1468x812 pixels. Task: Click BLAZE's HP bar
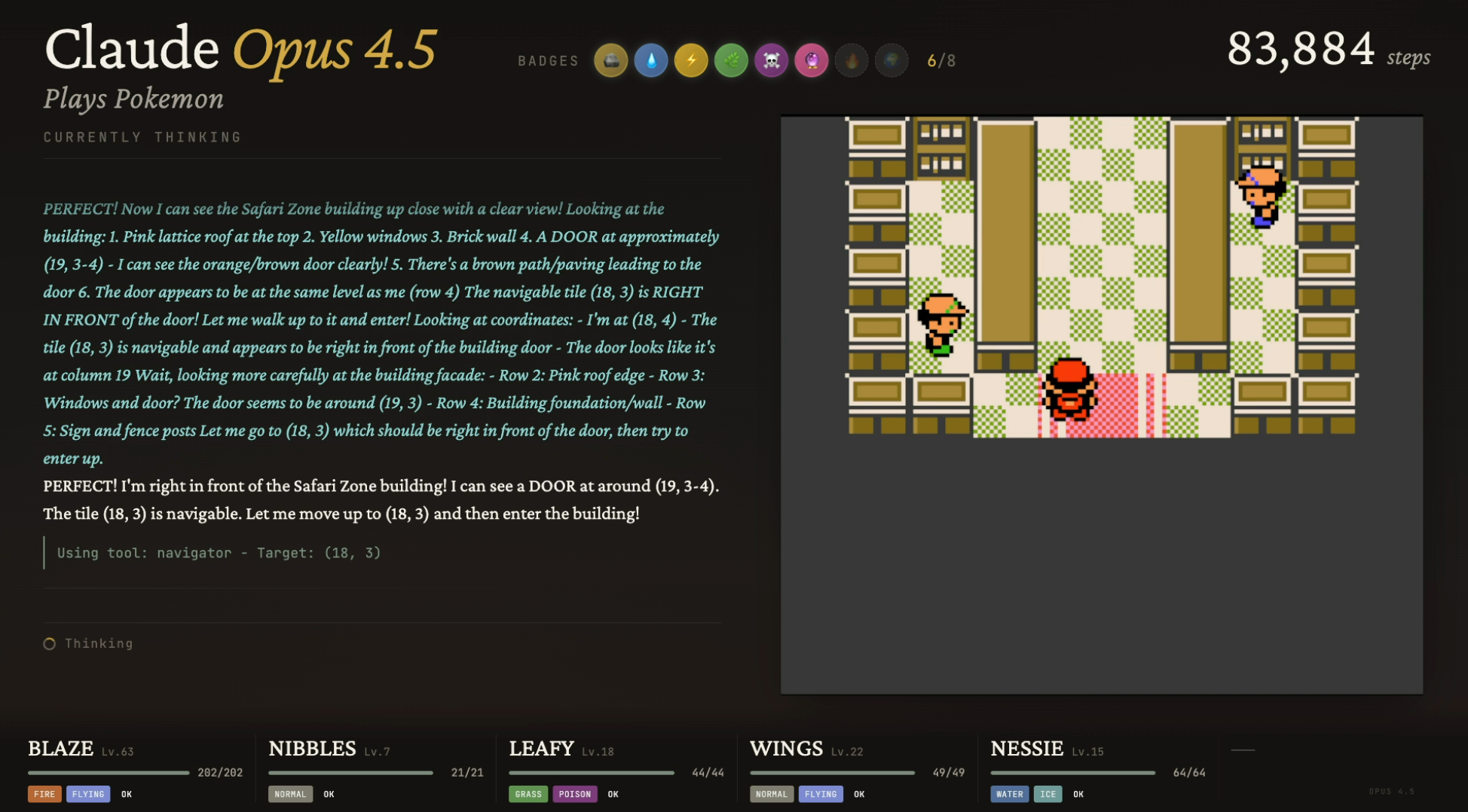pos(109,773)
